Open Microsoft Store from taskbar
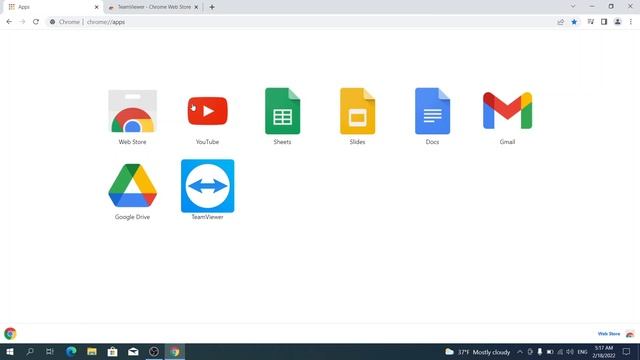The width and height of the screenshot is (640, 360). coord(113,352)
